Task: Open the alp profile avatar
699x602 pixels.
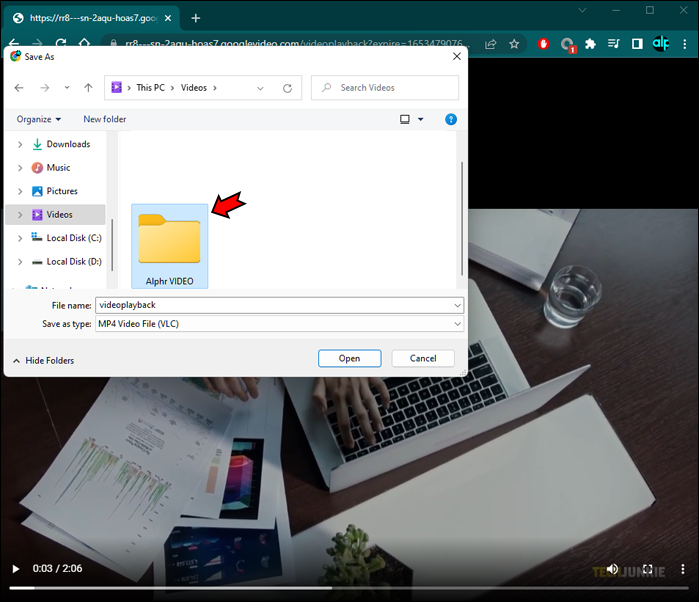Action: click(x=661, y=44)
